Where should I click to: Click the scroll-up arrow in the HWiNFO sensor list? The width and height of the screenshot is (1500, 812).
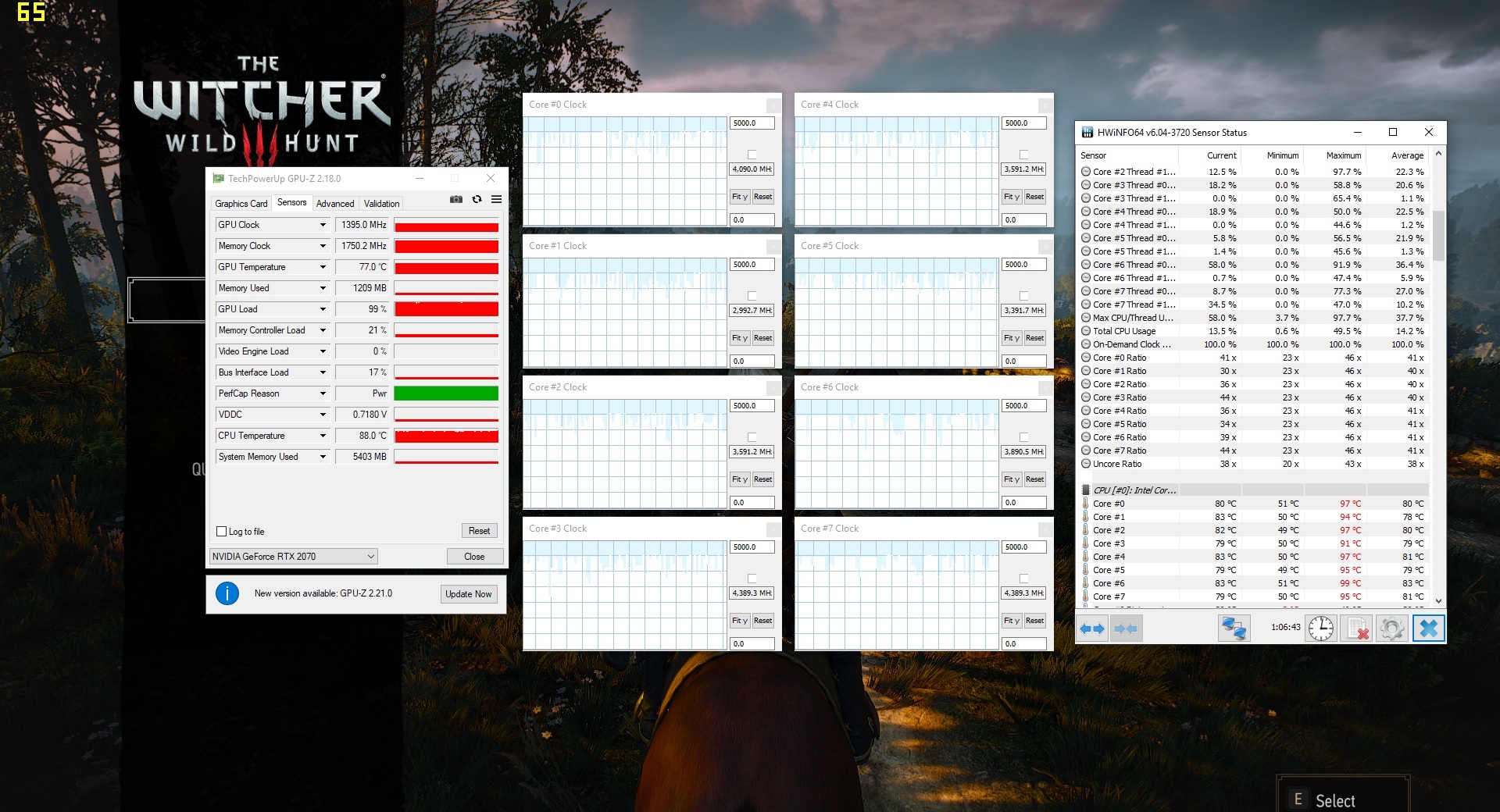1438,155
